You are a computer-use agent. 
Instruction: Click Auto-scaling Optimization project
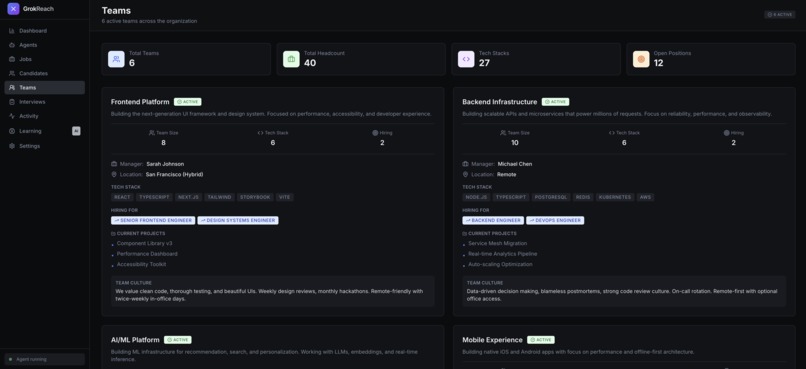point(500,264)
